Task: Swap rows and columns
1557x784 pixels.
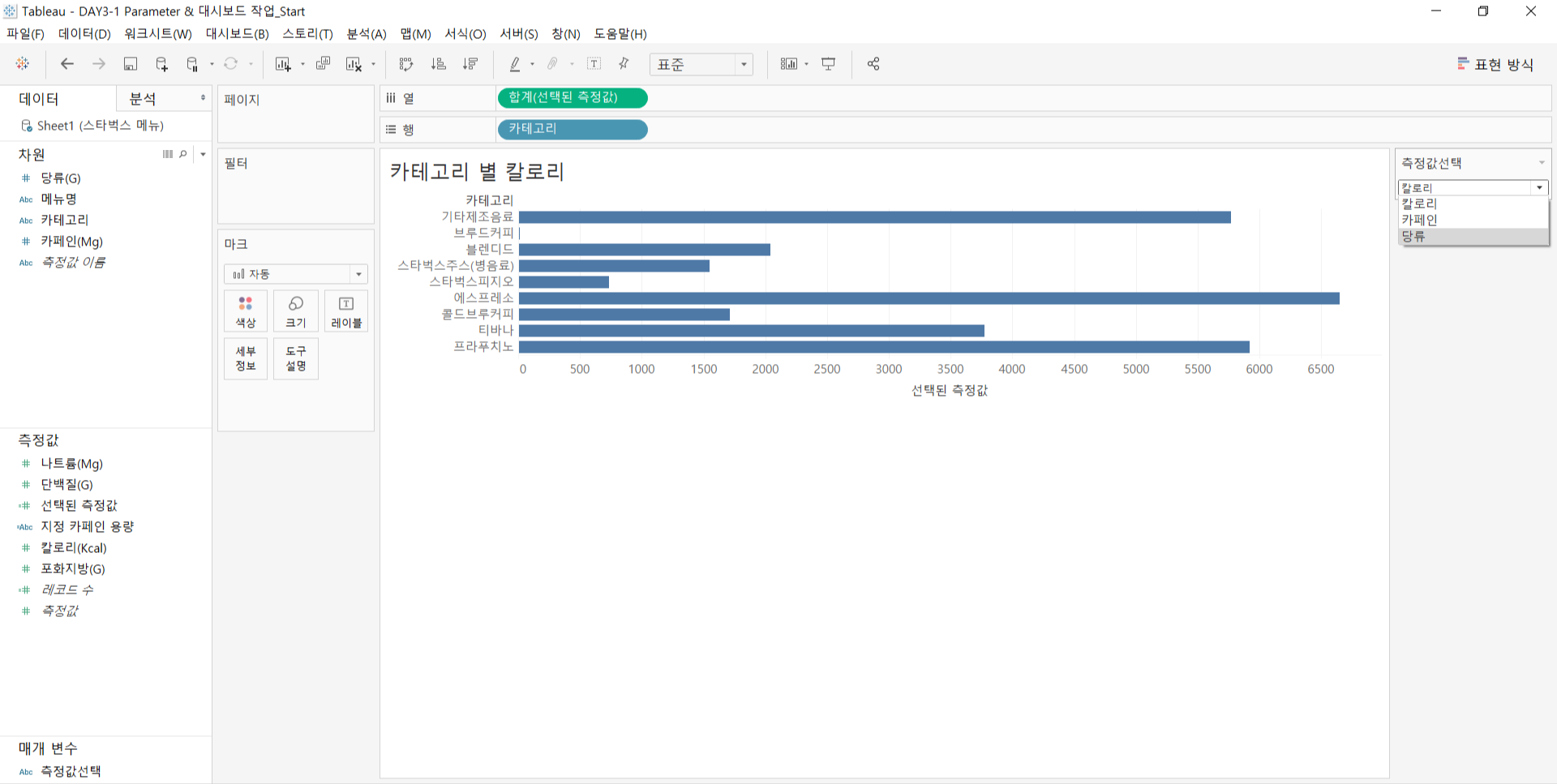Action: 406,64
